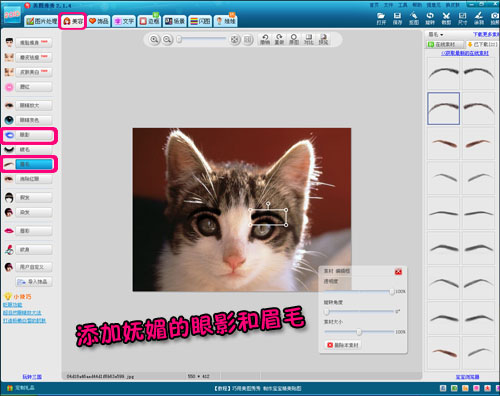Click the red lips lip-gloss icon
The image size is (500, 396).
tap(9, 231)
